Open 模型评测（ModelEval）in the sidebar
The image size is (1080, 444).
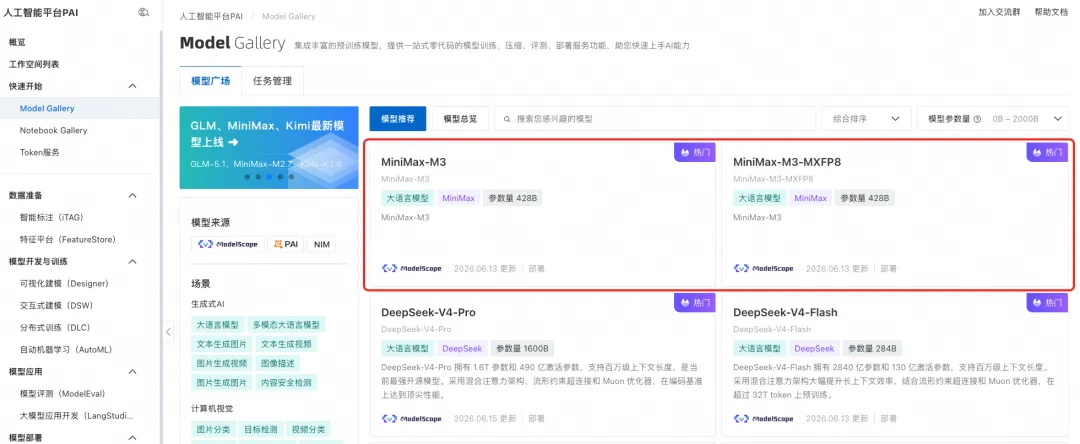pos(63,394)
